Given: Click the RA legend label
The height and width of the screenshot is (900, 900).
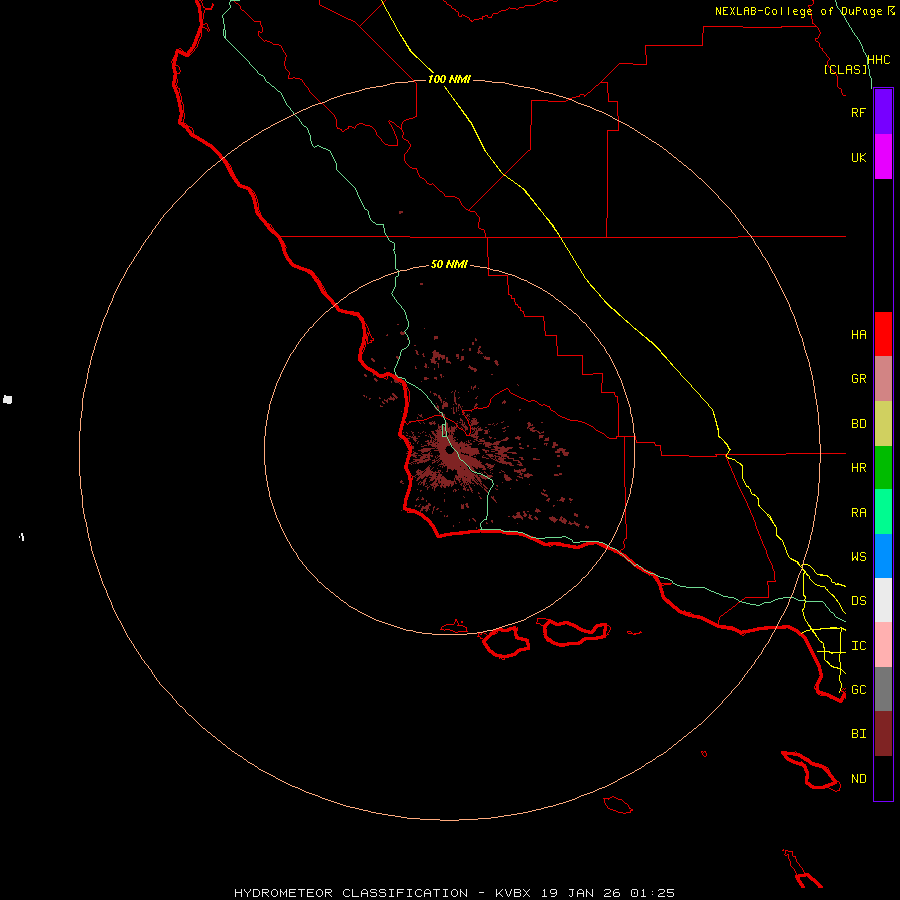Looking at the screenshot, I should (x=858, y=513).
